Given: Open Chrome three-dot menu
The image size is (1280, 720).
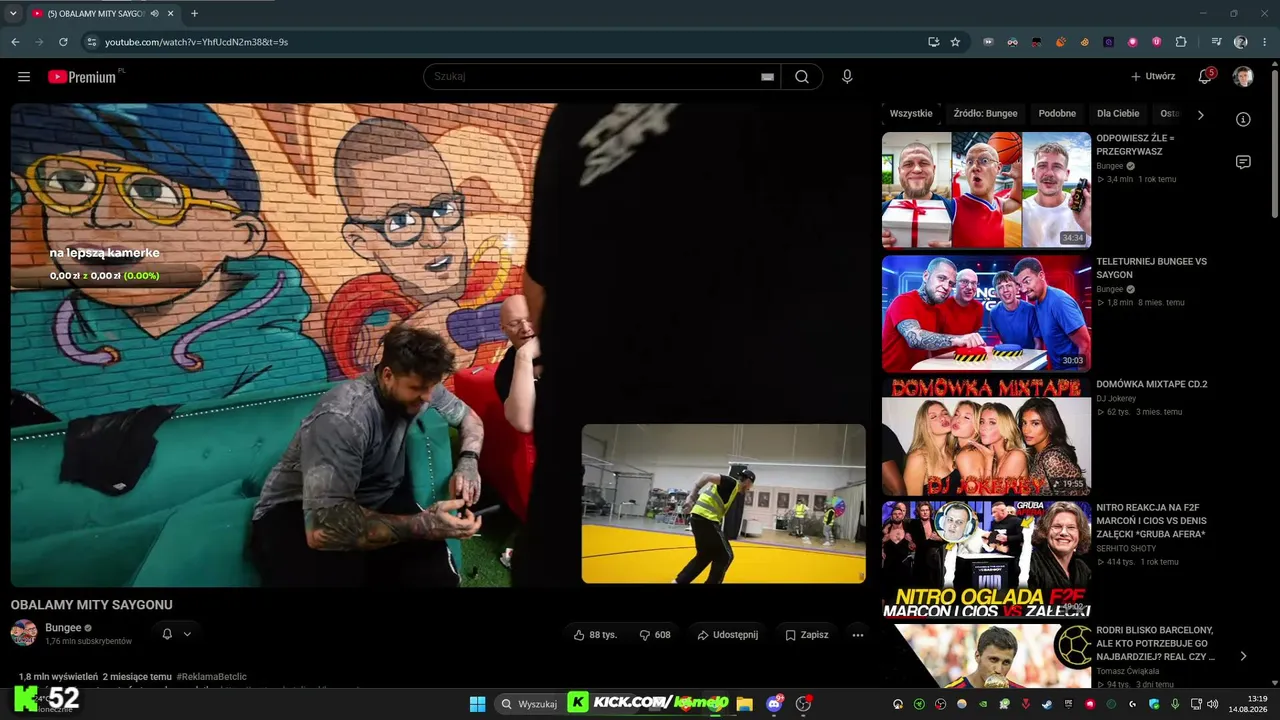Looking at the screenshot, I should click(x=1264, y=42).
